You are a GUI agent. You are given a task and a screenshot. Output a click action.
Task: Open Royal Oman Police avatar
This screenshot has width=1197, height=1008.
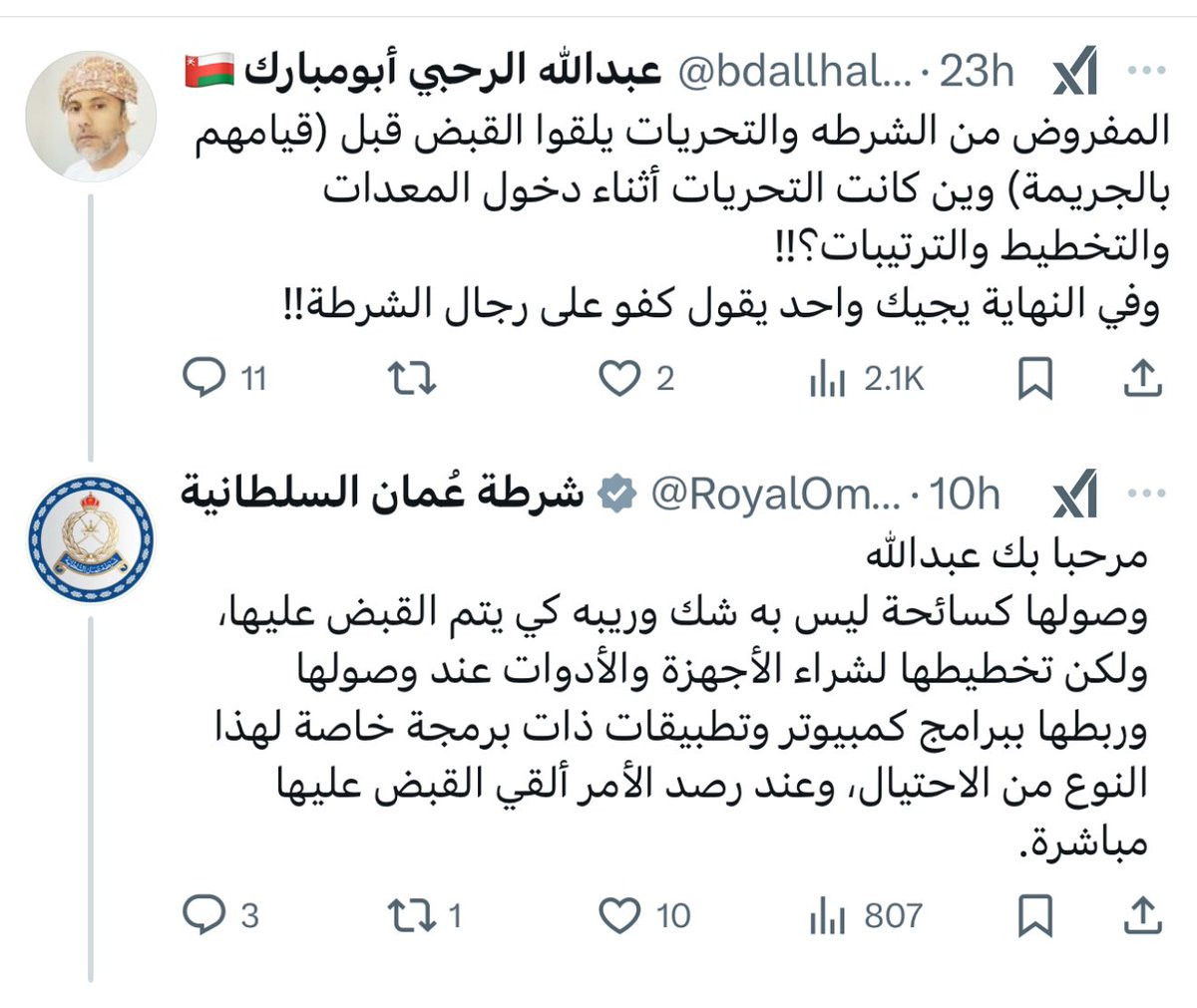click(x=91, y=539)
